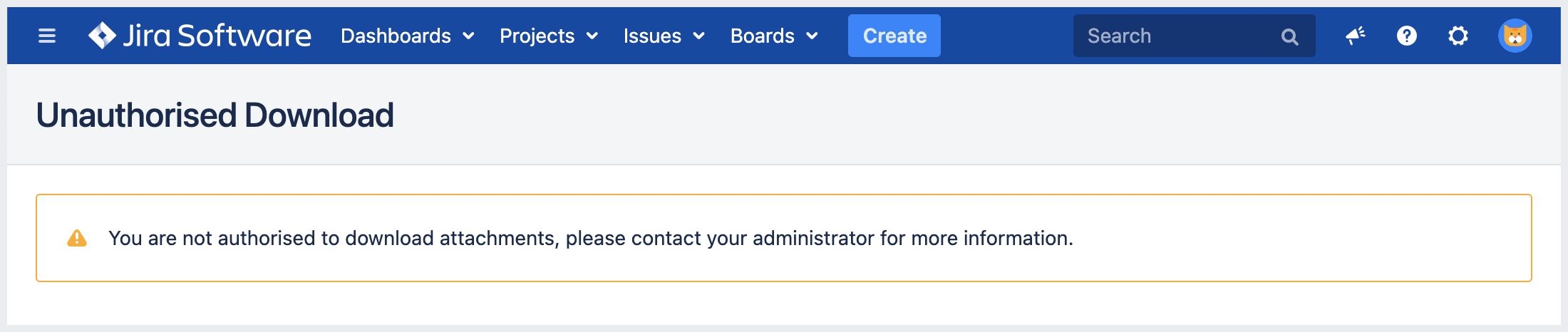Open the feedback megaphone icon
This screenshot has width=1568, height=332.
[1355, 36]
